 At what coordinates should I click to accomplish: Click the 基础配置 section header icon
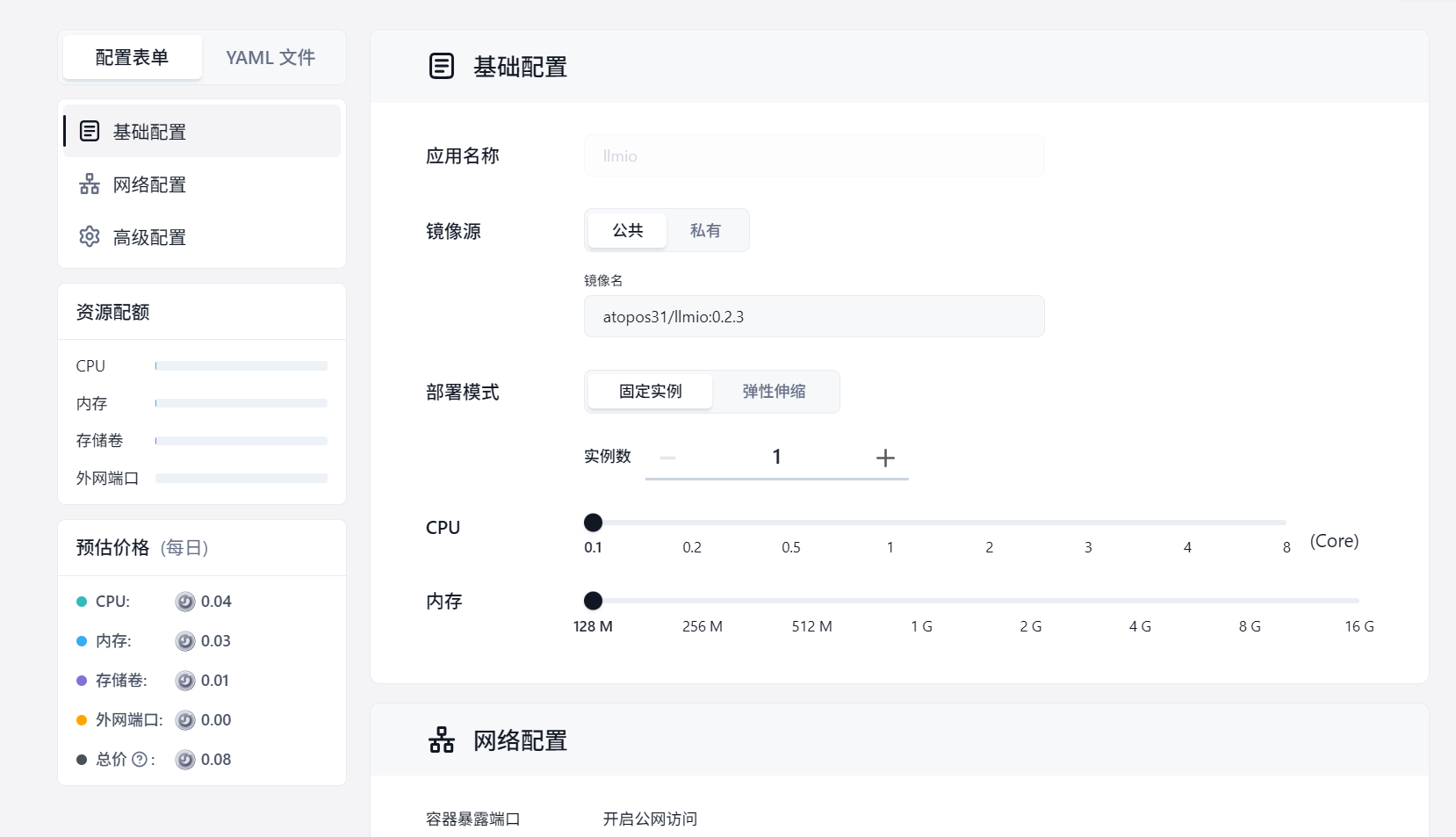point(442,67)
